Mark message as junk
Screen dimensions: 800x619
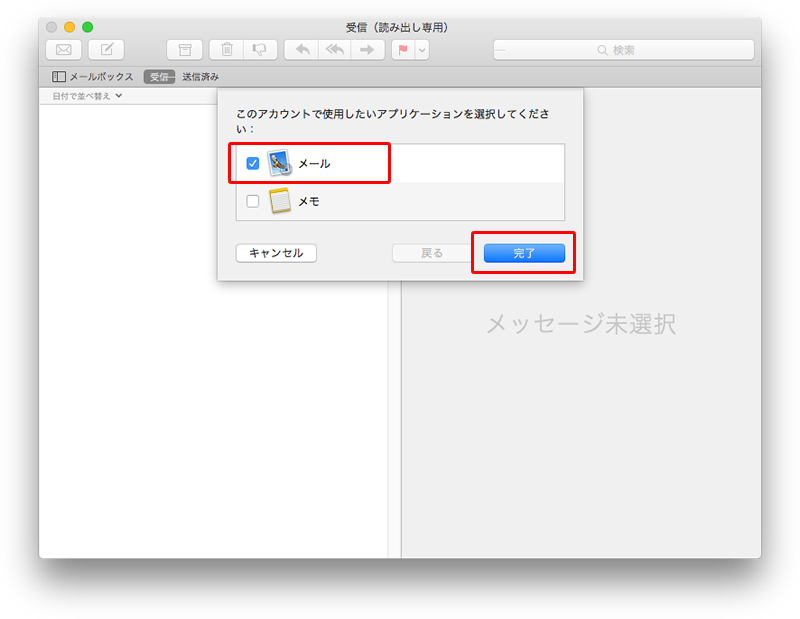[x=260, y=50]
